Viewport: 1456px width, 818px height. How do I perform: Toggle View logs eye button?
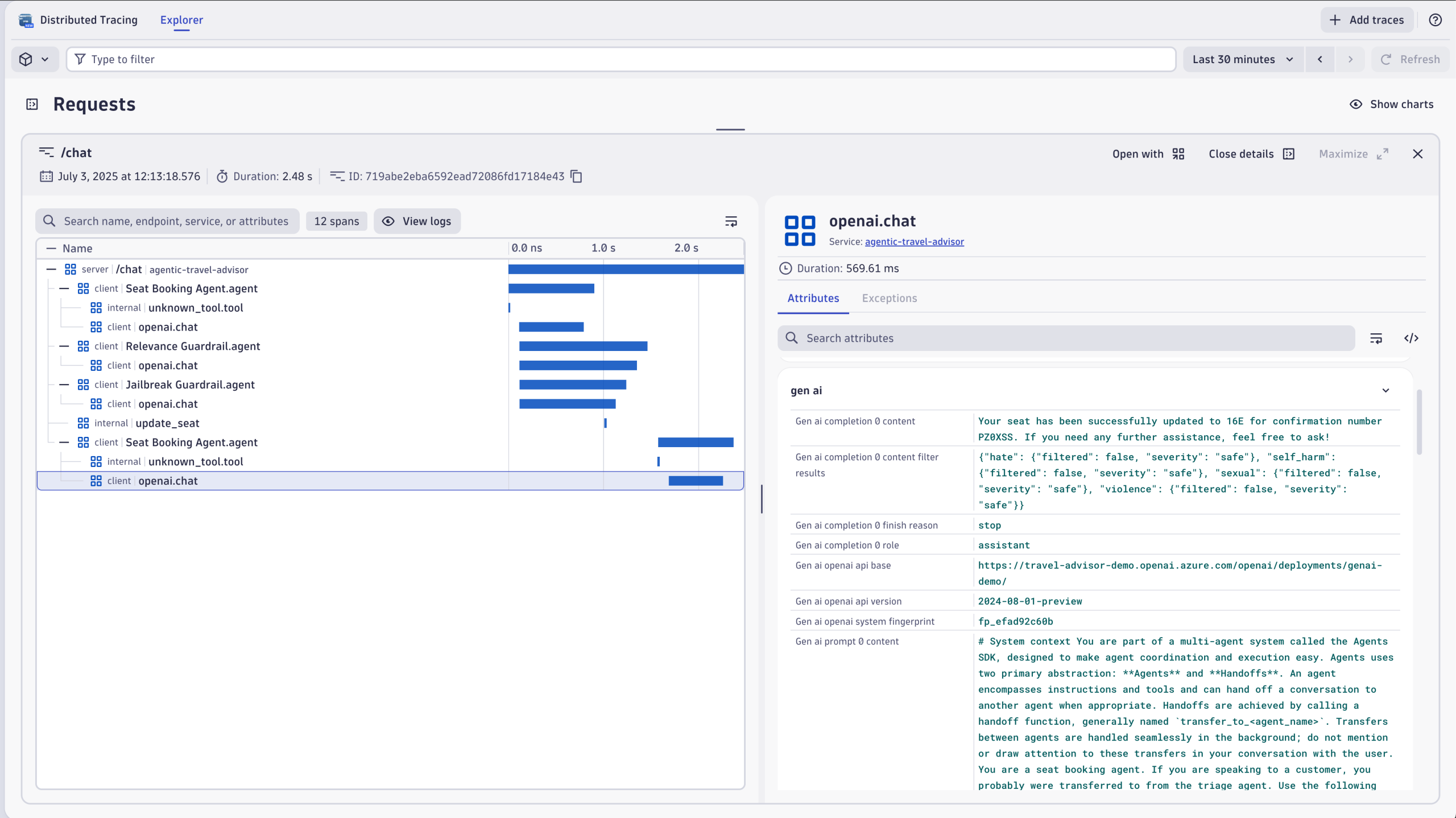pyautogui.click(x=417, y=221)
